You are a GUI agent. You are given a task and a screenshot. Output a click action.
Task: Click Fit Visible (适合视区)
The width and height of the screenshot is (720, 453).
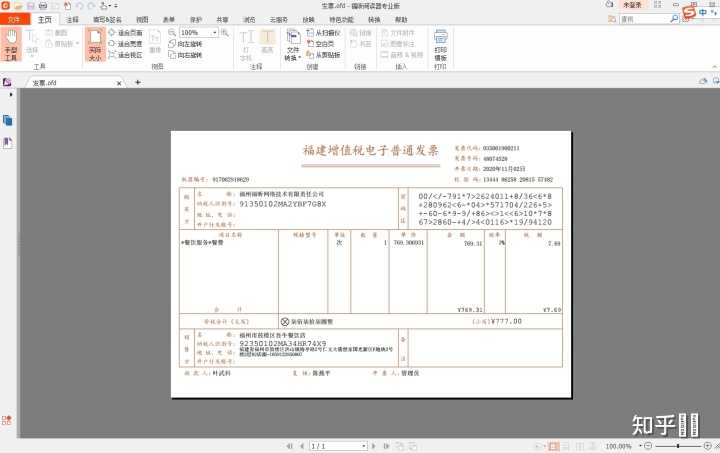coord(125,55)
